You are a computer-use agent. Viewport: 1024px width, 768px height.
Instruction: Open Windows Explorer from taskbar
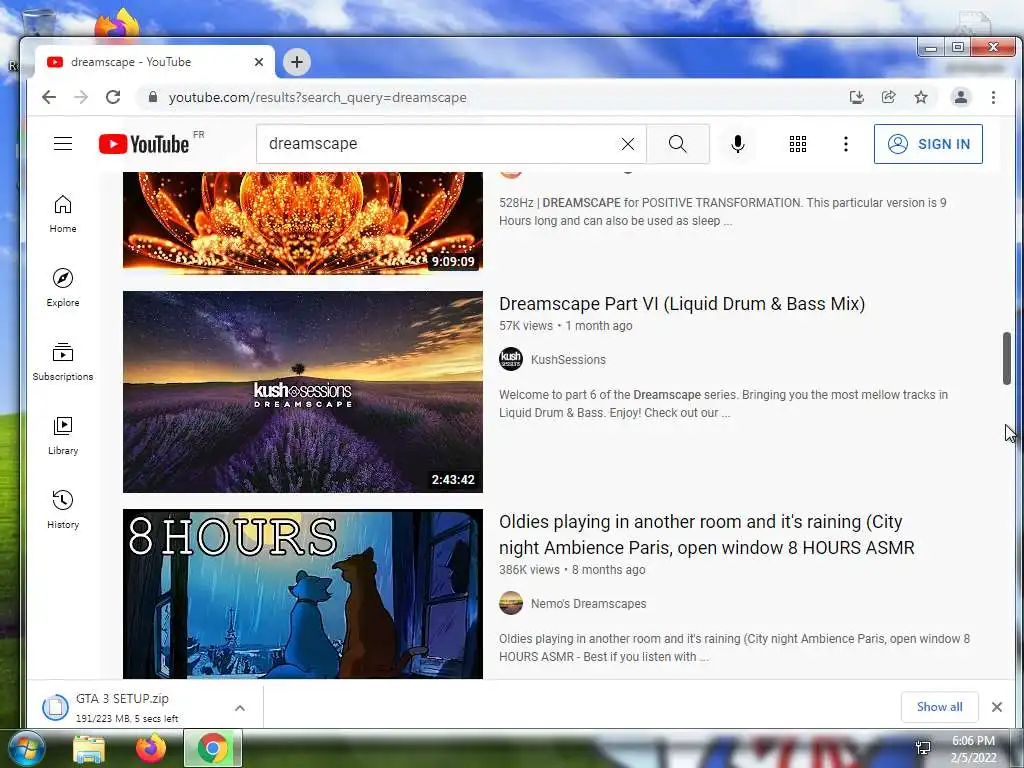coord(89,749)
